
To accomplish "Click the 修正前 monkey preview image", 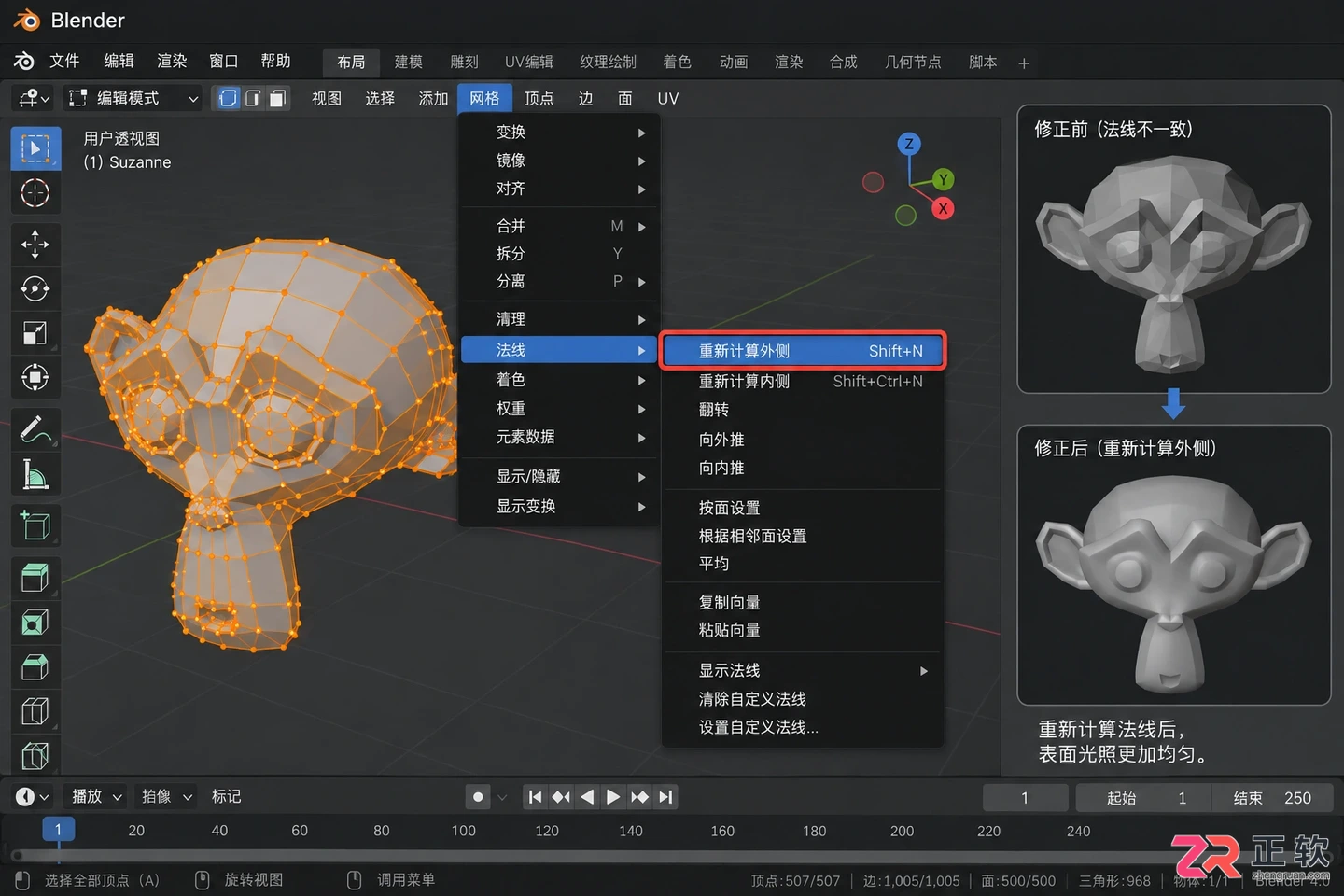I will (1173, 266).
